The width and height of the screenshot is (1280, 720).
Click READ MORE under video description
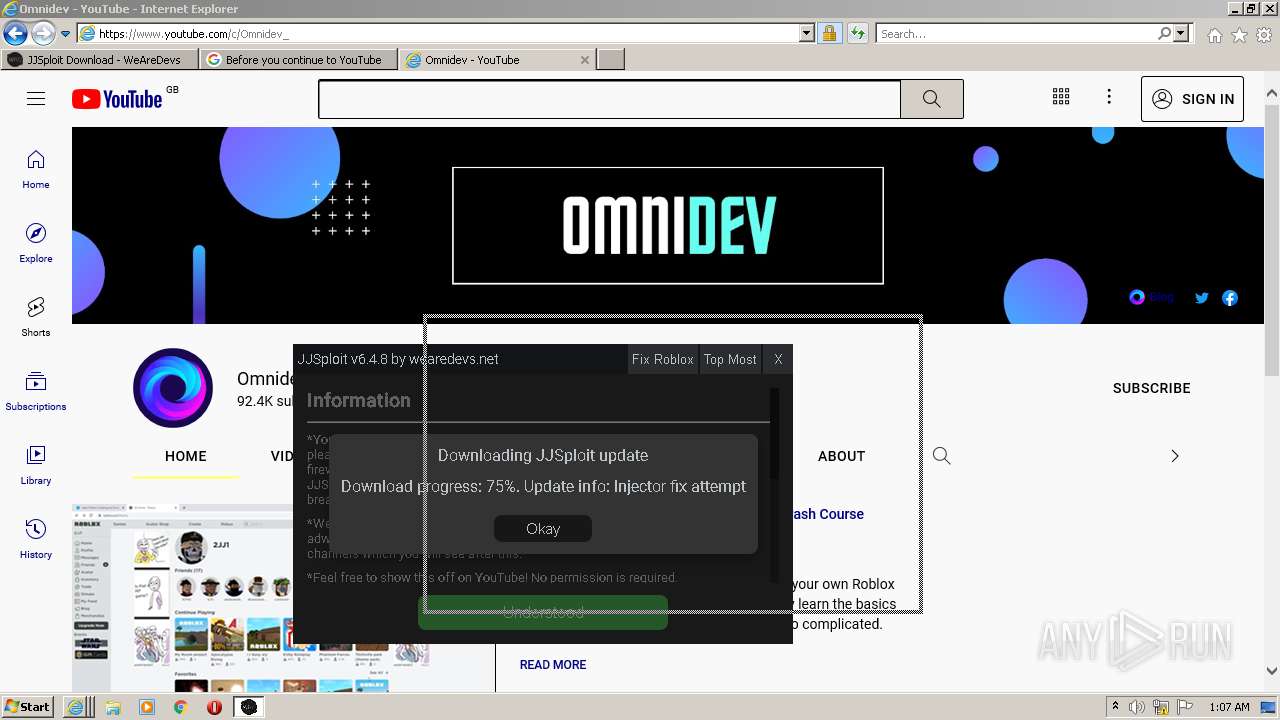tap(553, 665)
